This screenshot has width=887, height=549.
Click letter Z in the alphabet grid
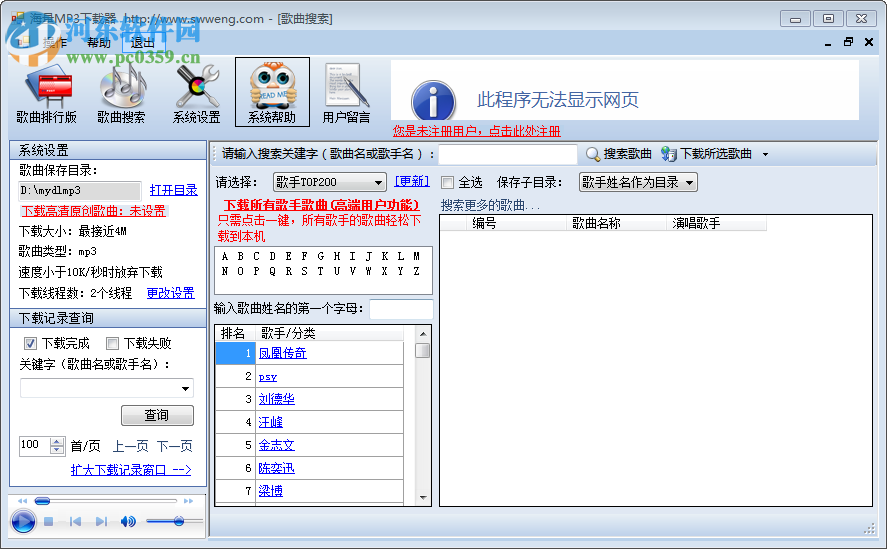click(416, 272)
